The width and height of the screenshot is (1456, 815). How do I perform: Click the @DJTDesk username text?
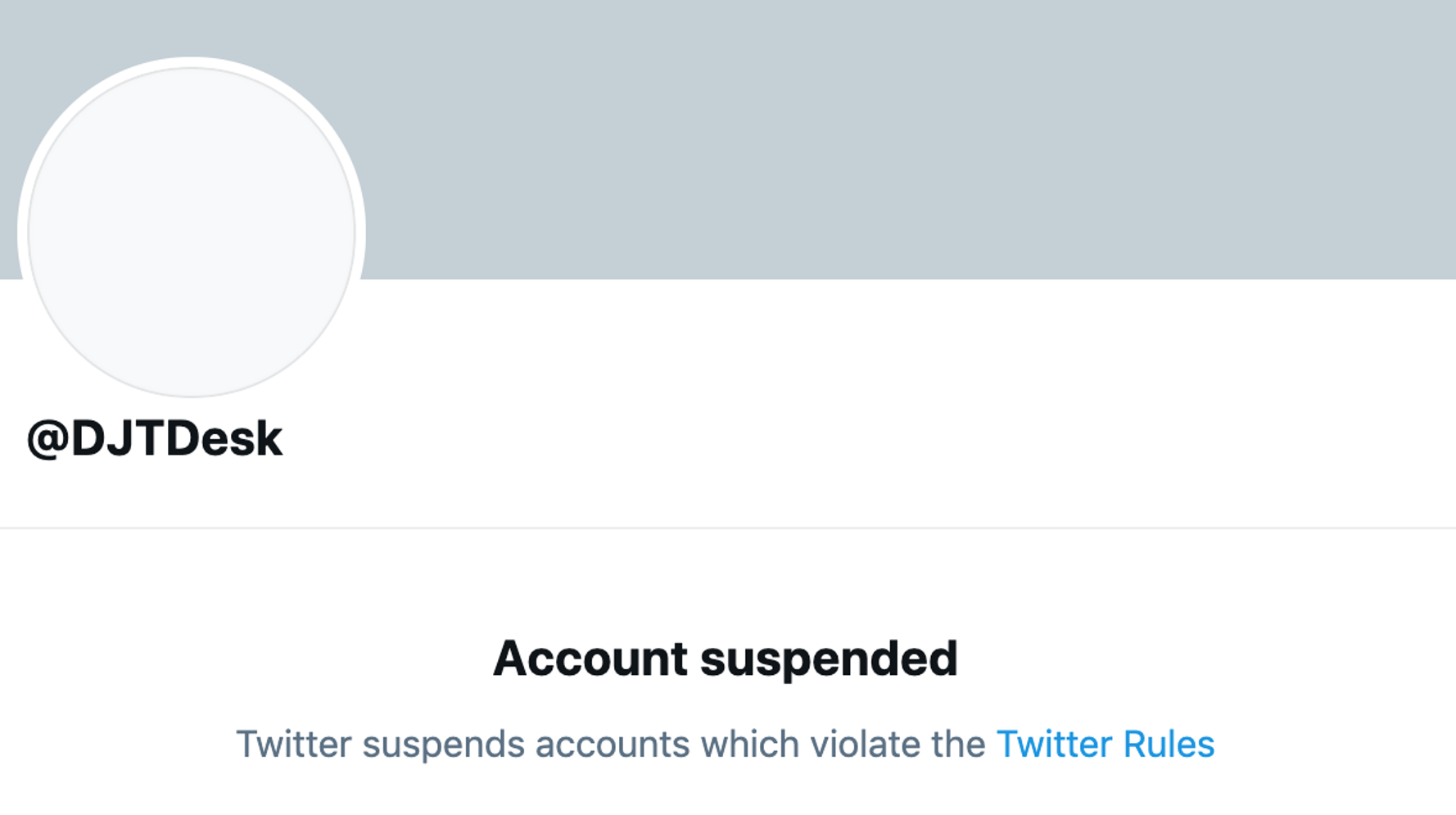coord(156,438)
